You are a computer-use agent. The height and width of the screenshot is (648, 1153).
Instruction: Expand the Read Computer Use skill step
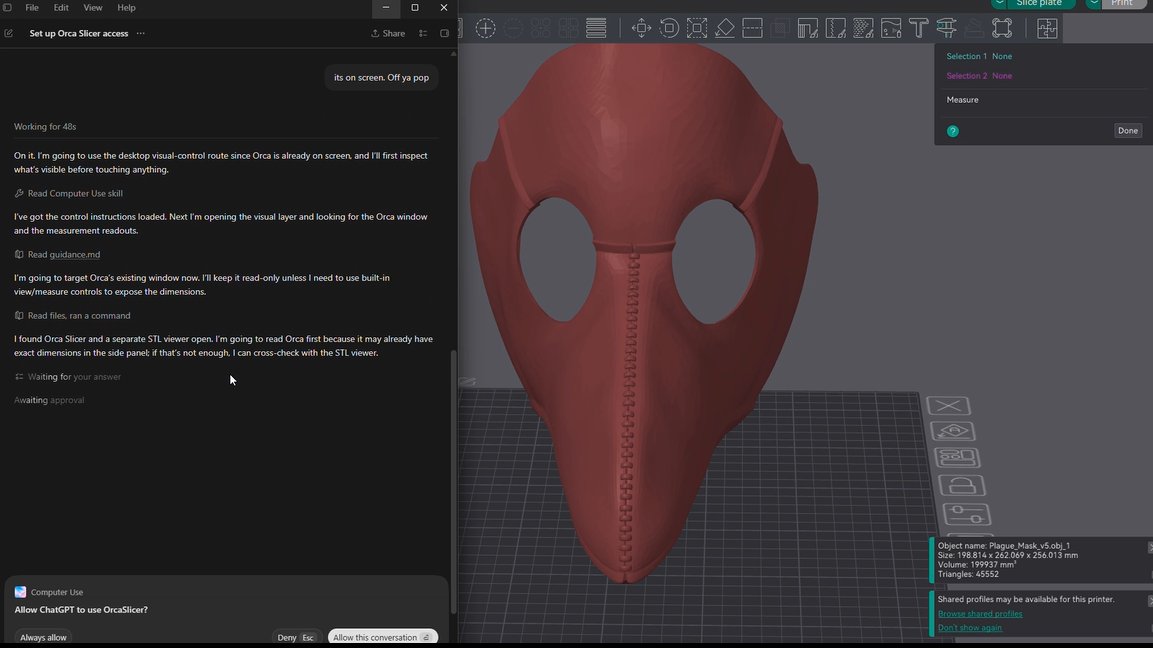tap(68, 193)
